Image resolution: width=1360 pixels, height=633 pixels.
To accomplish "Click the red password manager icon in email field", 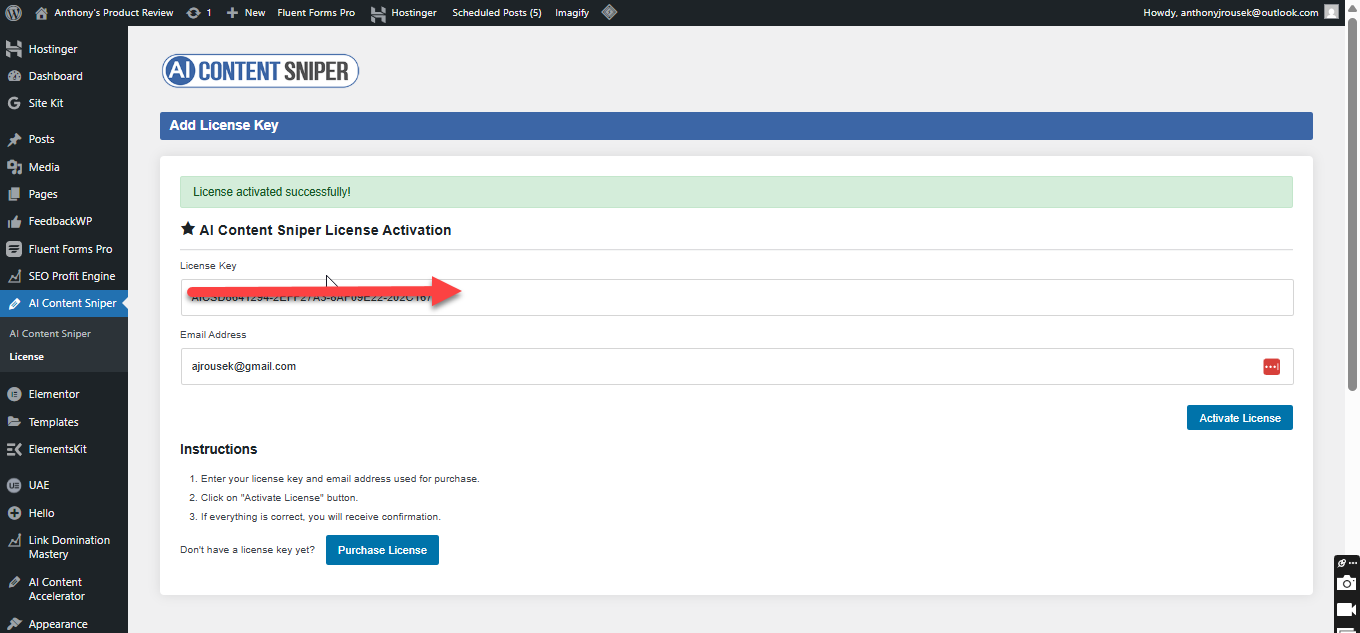I will click(1271, 366).
